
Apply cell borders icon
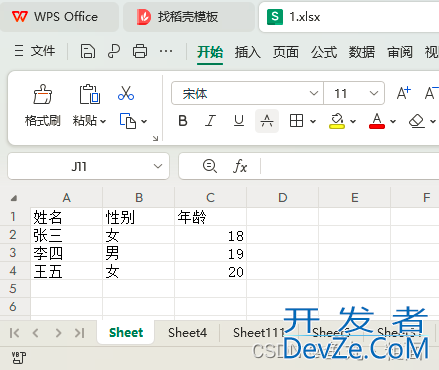pos(296,121)
